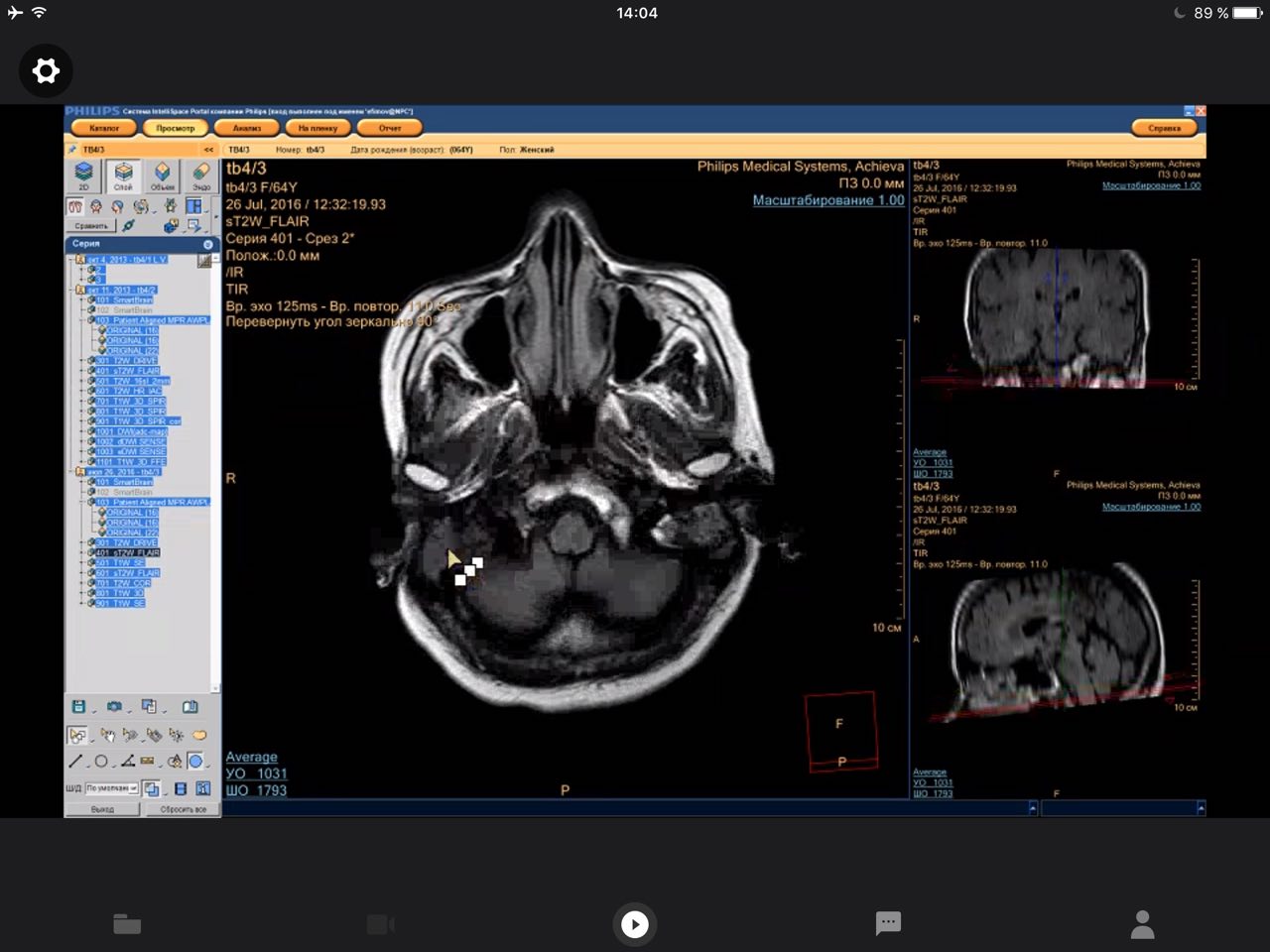Open the Справка help button
The width and height of the screenshot is (1270, 952).
[1165, 128]
